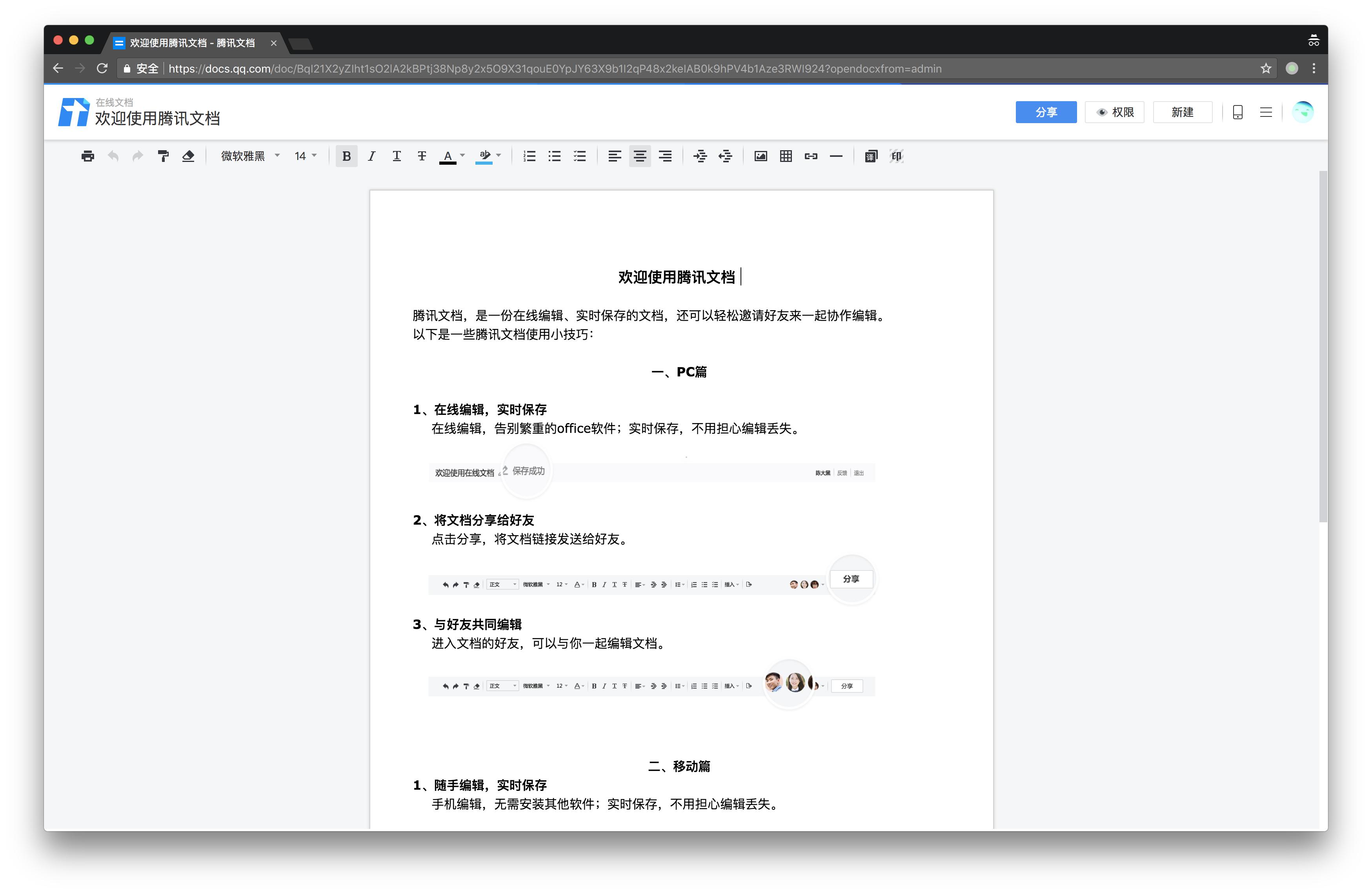Click the watermark icon in toolbar
This screenshot has width=1372, height=894.
[896, 156]
